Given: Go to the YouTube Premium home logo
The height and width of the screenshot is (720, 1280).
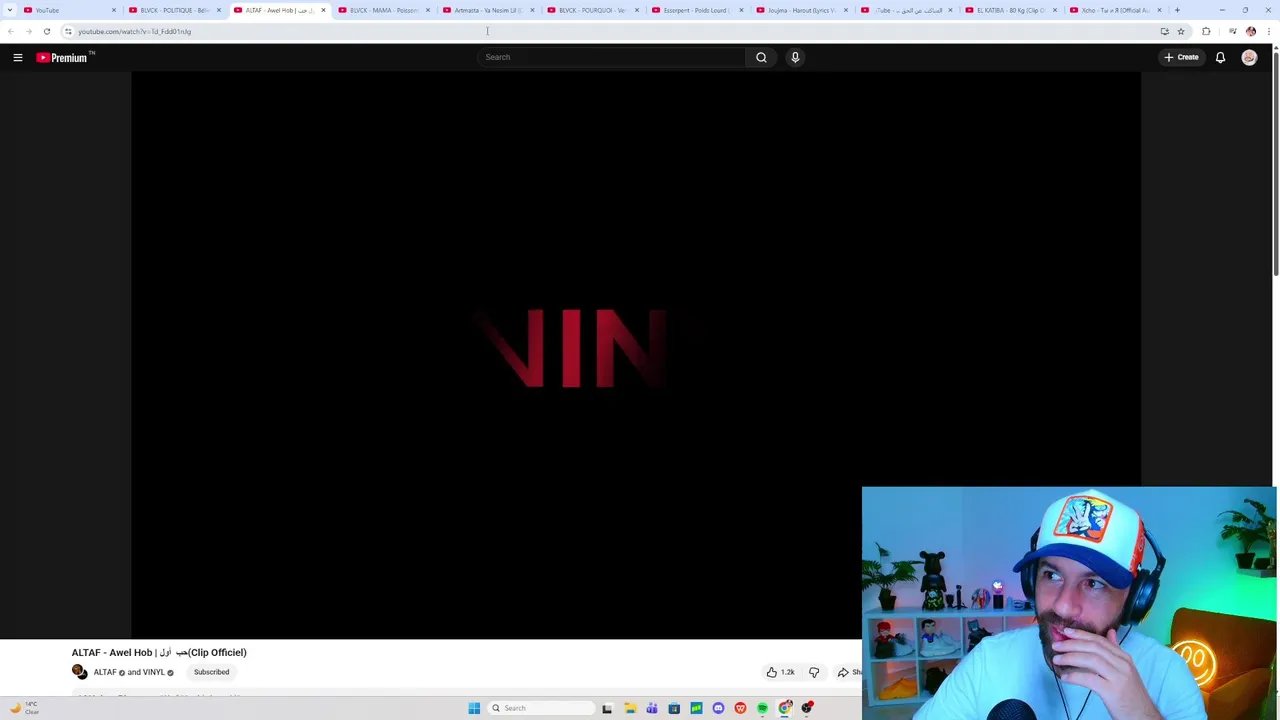Looking at the screenshot, I should [65, 58].
